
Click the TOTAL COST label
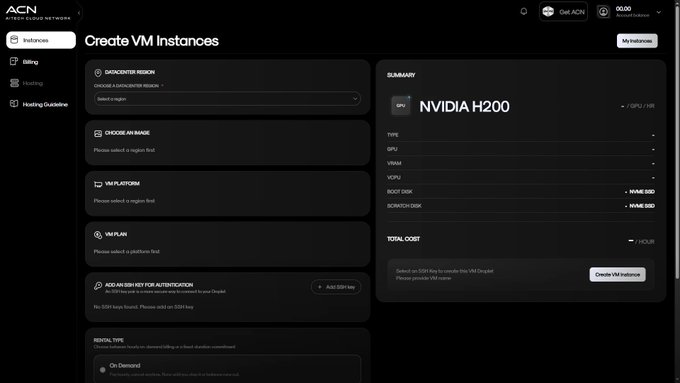403,239
